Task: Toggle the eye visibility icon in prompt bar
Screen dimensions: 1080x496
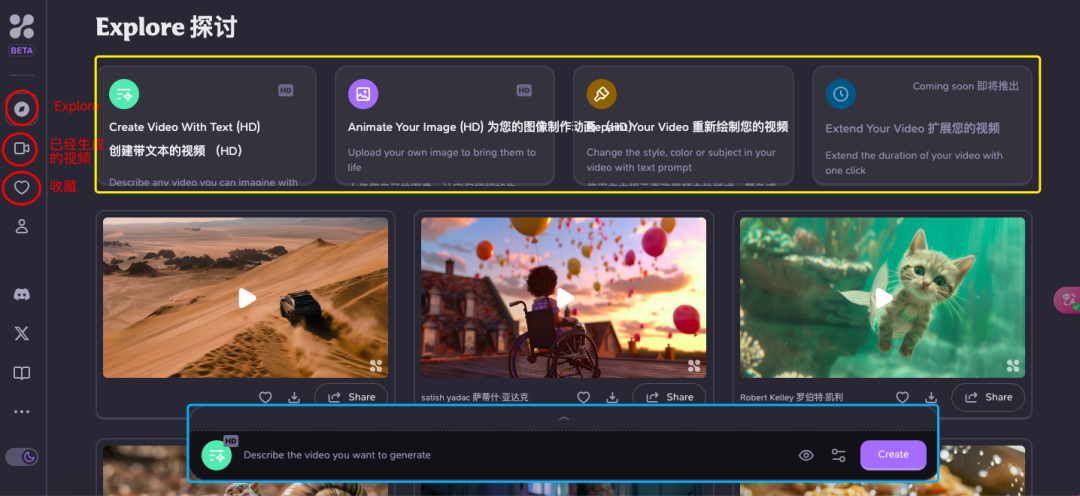Action: click(x=806, y=455)
